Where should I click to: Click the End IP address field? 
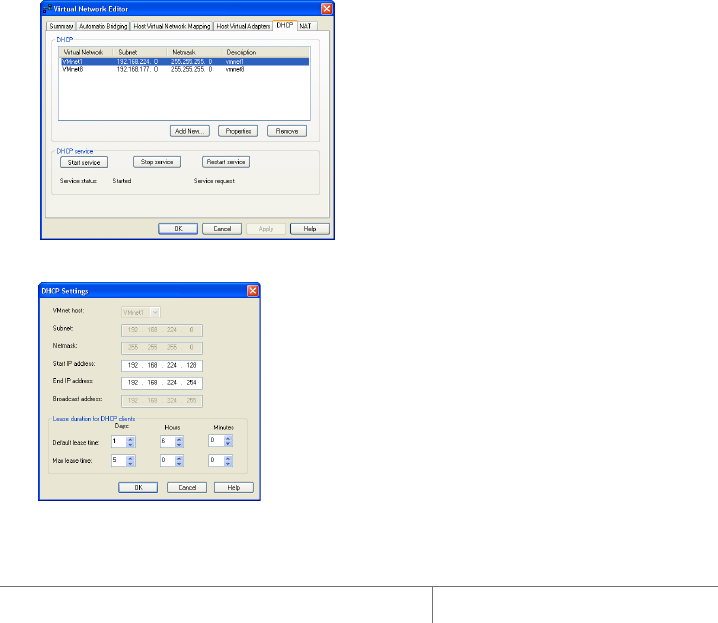pos(162,383)
